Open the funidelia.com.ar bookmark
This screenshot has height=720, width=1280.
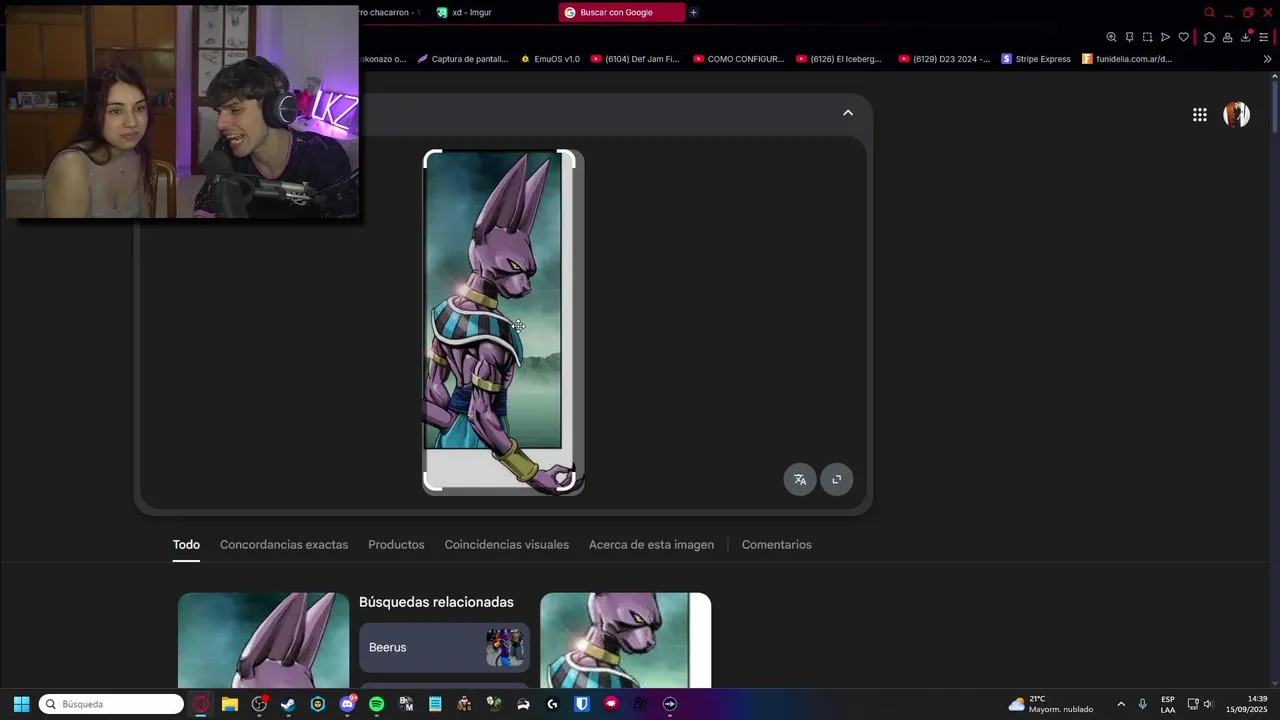pyautogui.click(x=1127, y=59)
